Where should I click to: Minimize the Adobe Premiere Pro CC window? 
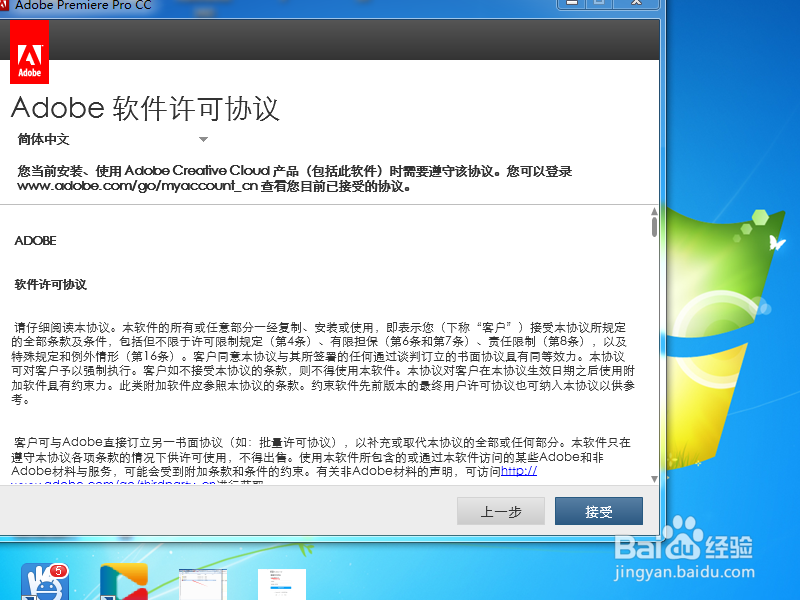tap(572, 4)
